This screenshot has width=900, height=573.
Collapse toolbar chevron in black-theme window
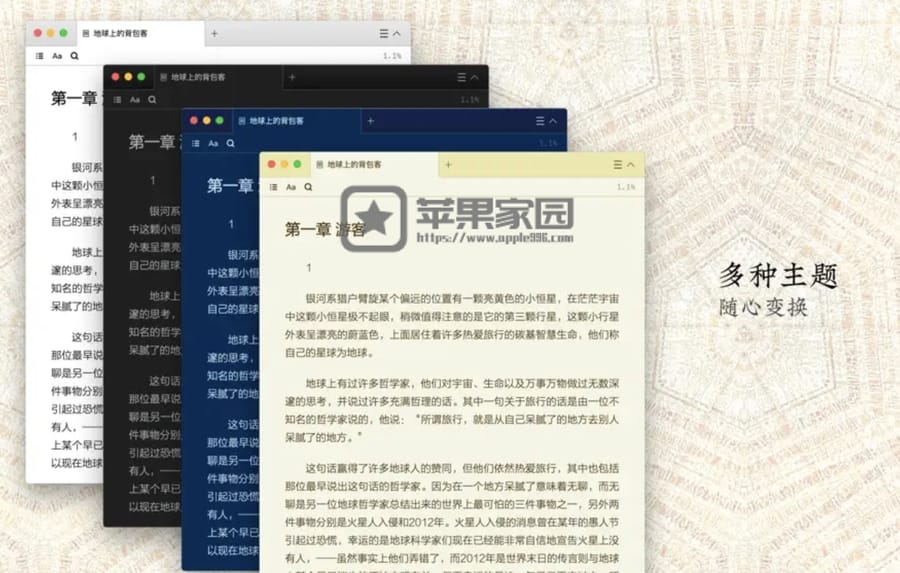pos(475,78)
